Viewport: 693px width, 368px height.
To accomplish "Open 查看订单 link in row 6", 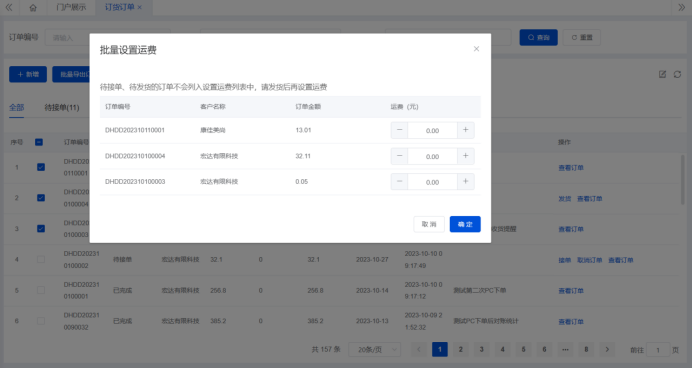I will tap(571, 322).
